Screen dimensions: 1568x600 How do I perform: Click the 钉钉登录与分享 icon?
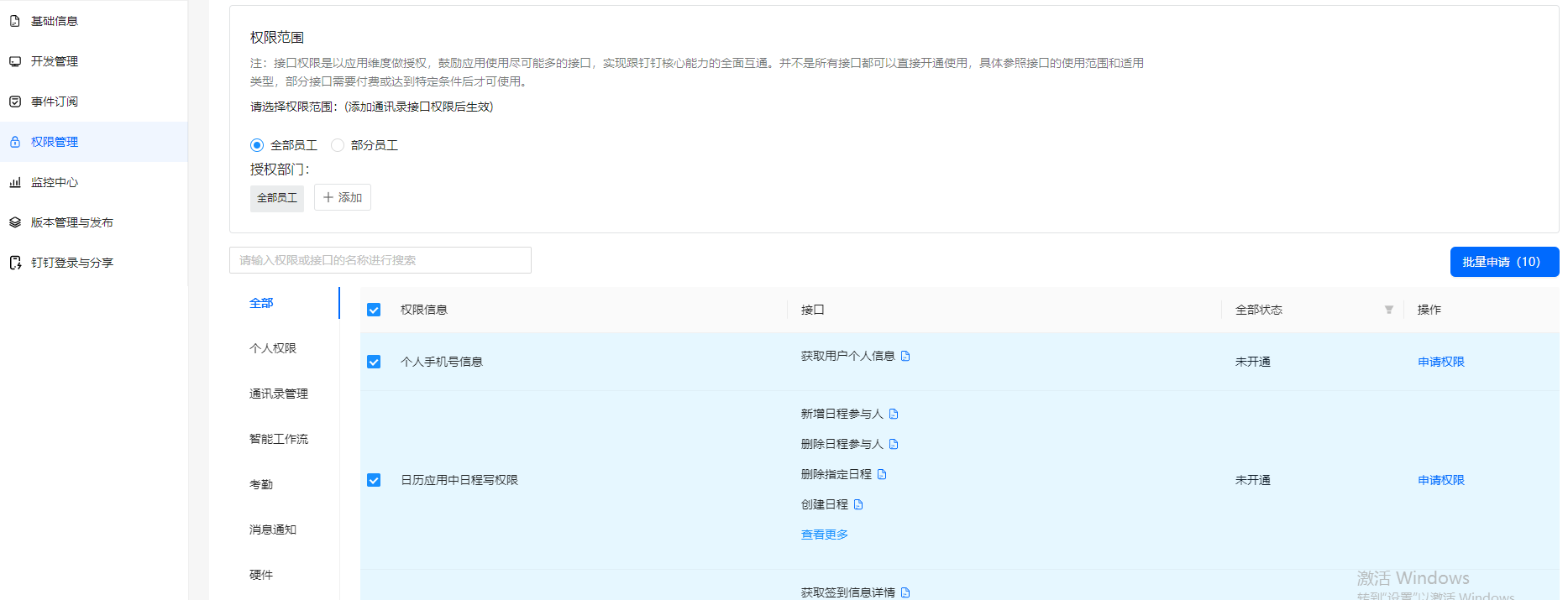15,263
